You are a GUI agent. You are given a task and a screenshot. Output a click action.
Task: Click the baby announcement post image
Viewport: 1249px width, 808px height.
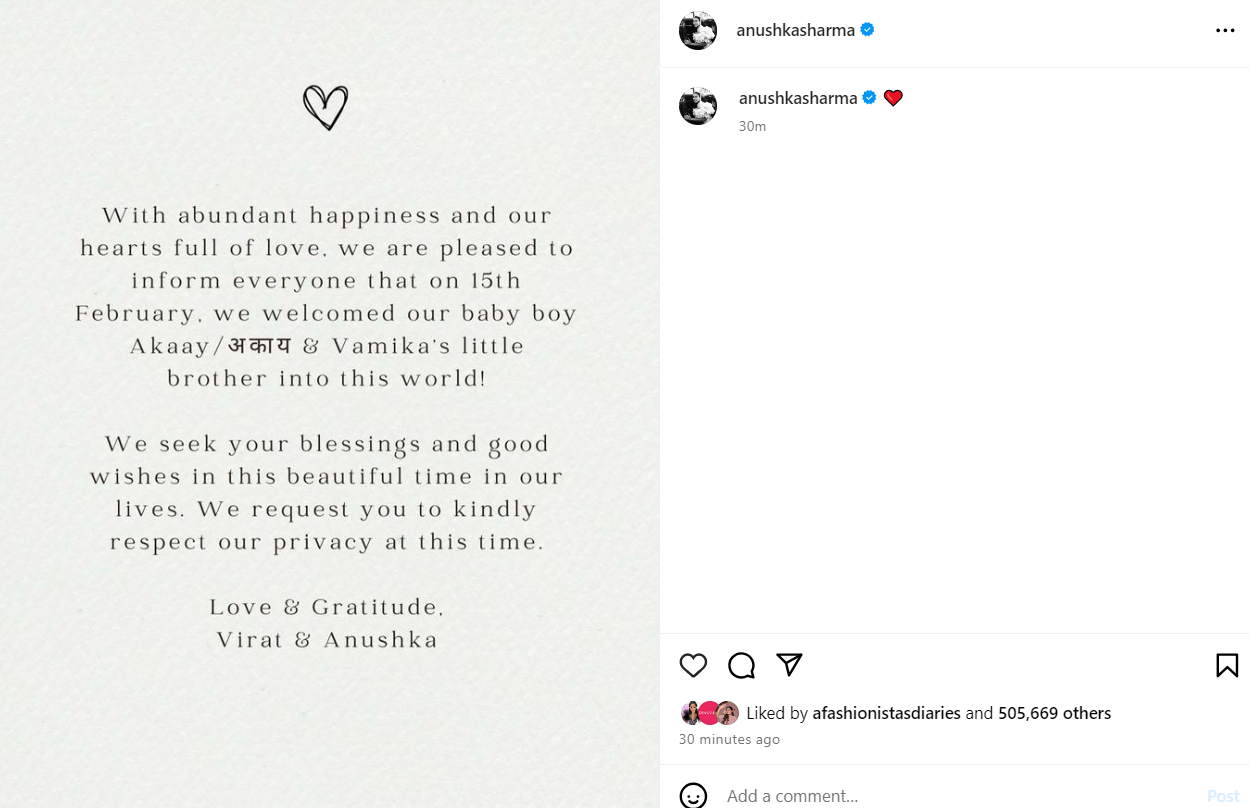tap(329, 404)
